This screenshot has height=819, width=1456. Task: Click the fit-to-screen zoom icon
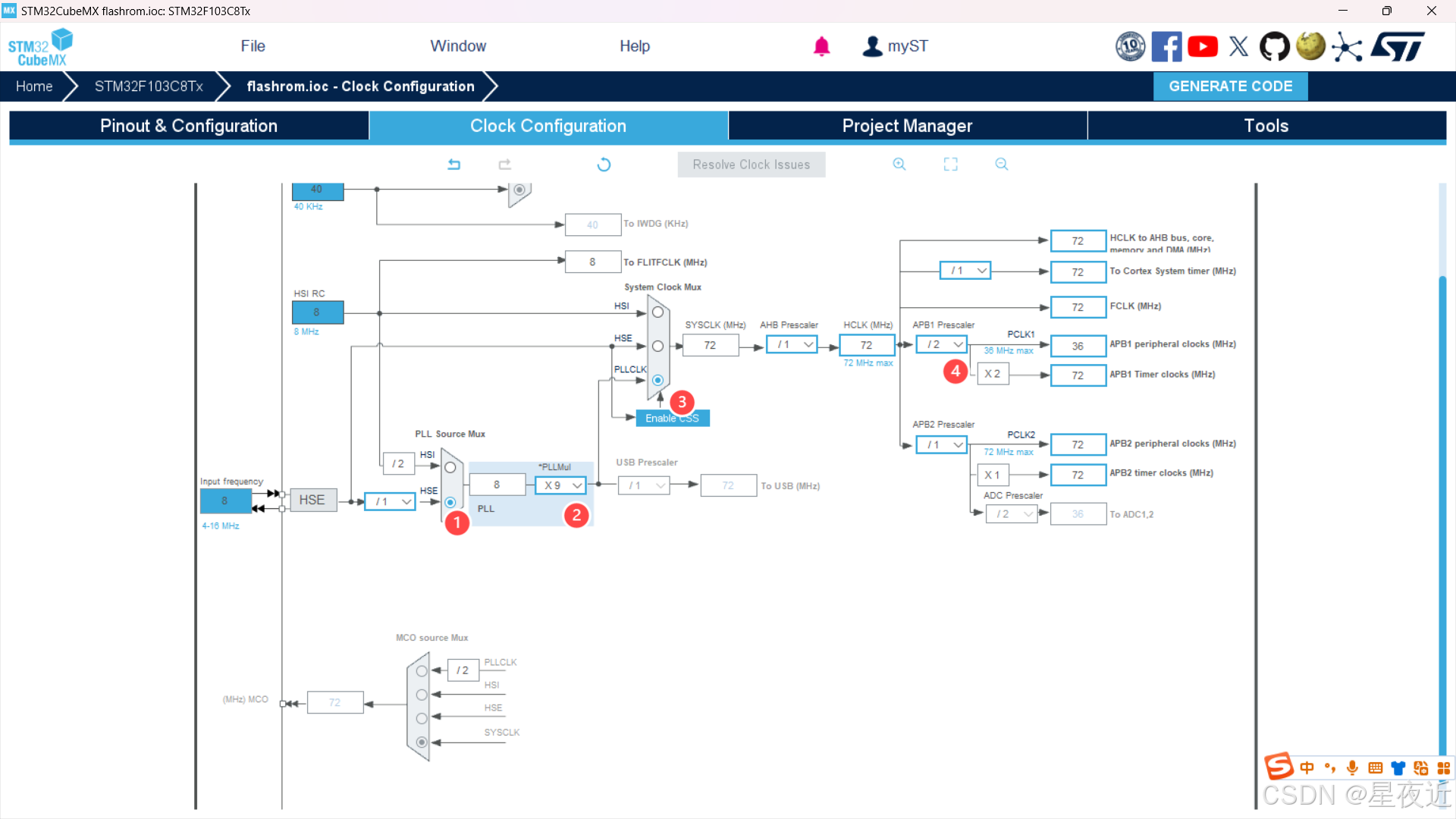click(x=950, y=165)
